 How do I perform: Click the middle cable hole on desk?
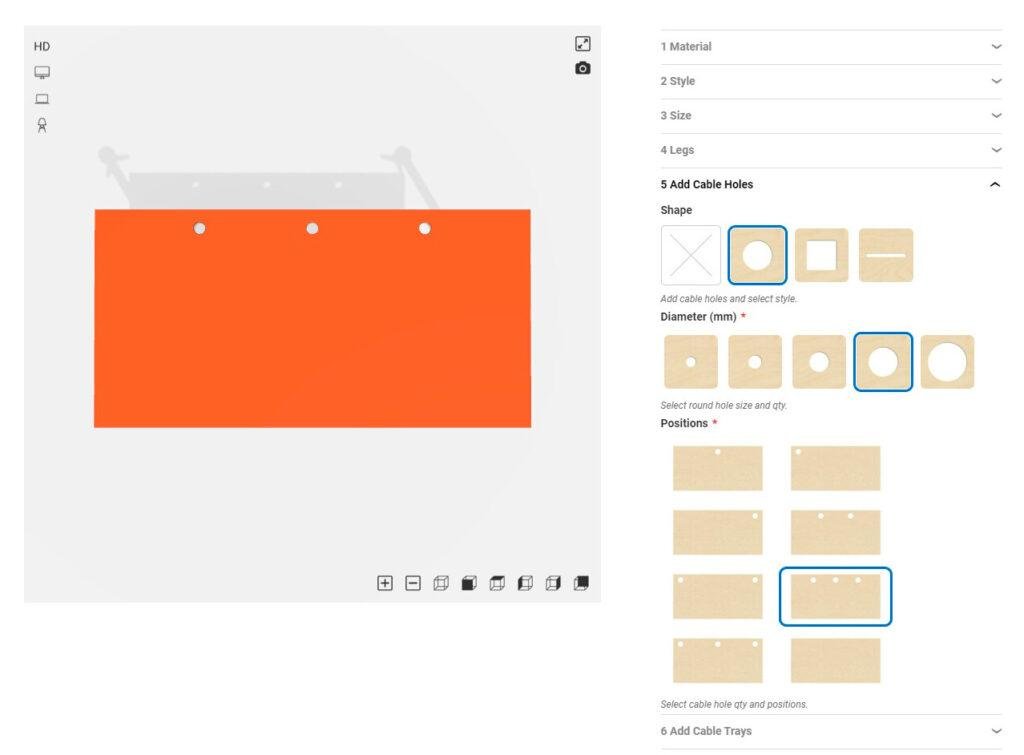point(312,228)
